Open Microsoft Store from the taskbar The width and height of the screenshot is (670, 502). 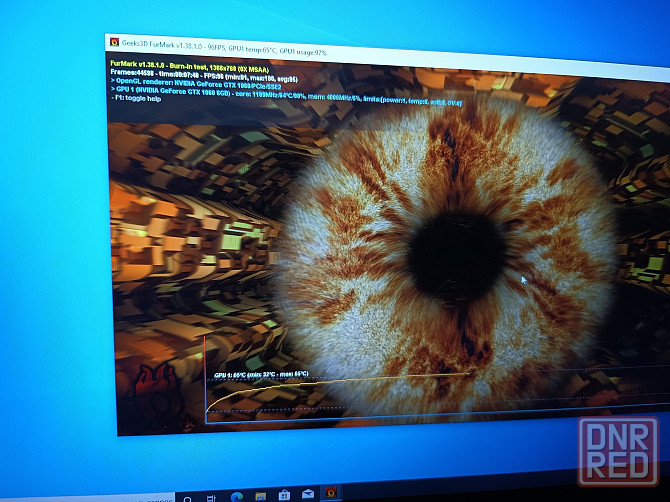pos(284,495)
